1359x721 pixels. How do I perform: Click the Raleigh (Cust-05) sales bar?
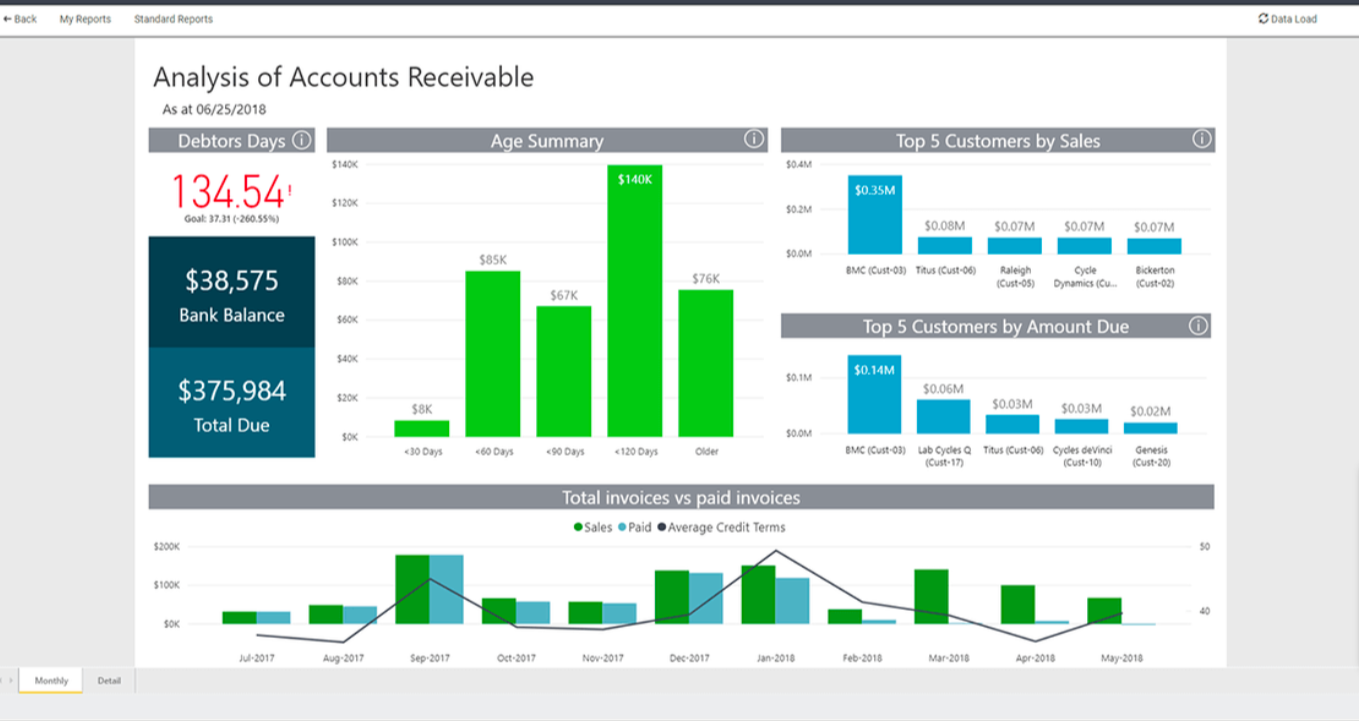(1015, 246)
